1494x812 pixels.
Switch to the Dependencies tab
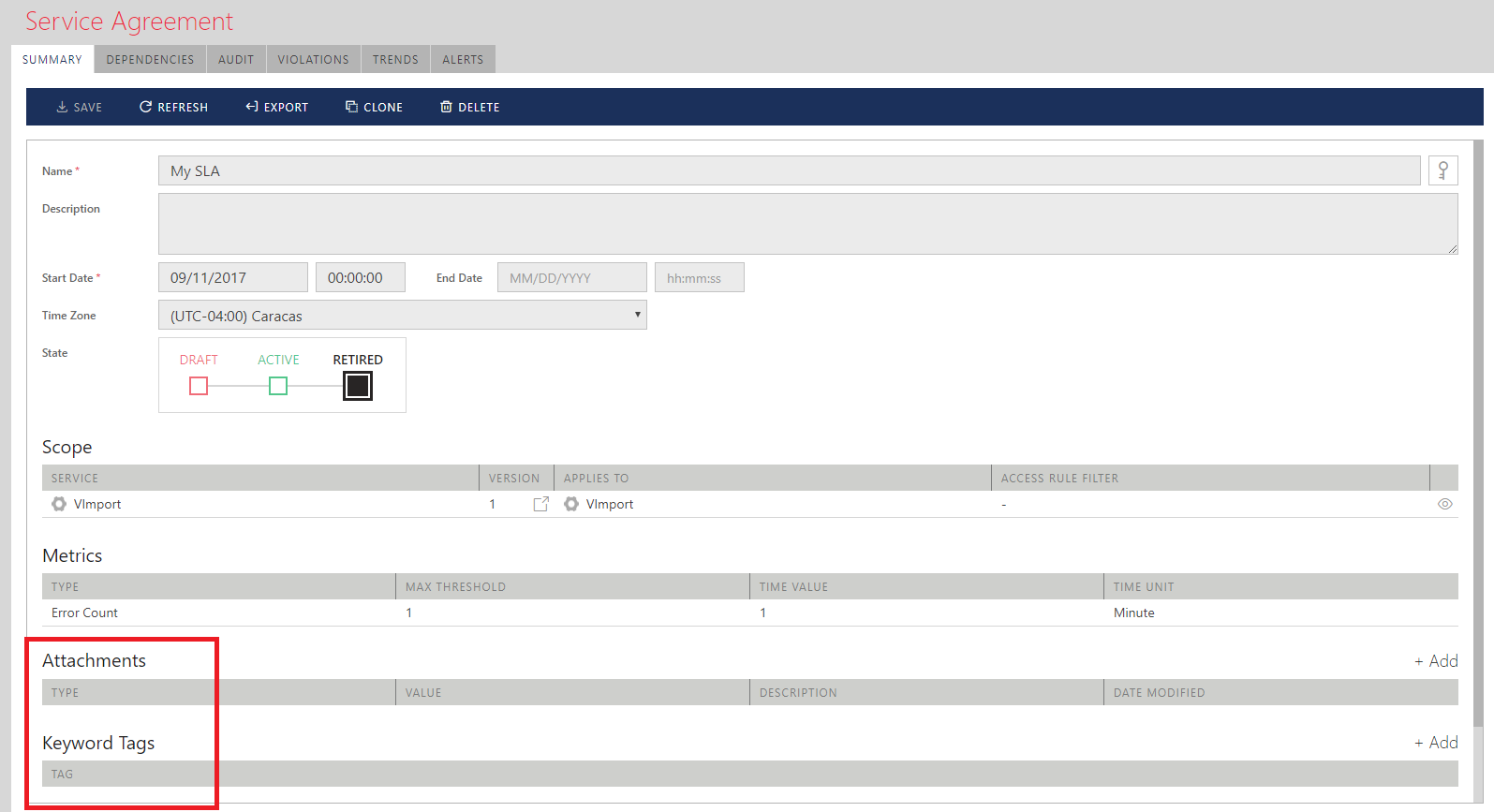(x=150, y=59)
